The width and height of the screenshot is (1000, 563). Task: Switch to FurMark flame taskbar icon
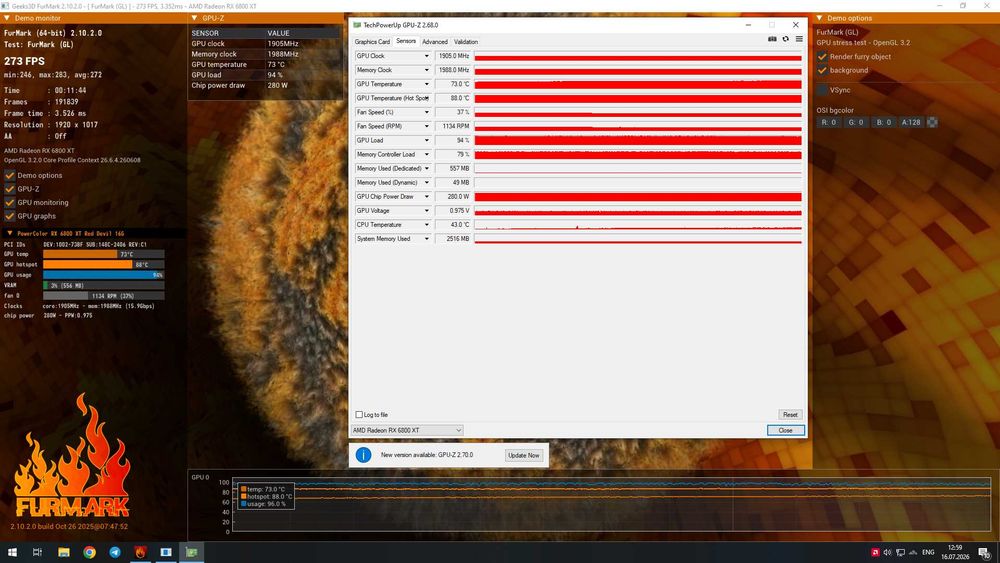140,552
